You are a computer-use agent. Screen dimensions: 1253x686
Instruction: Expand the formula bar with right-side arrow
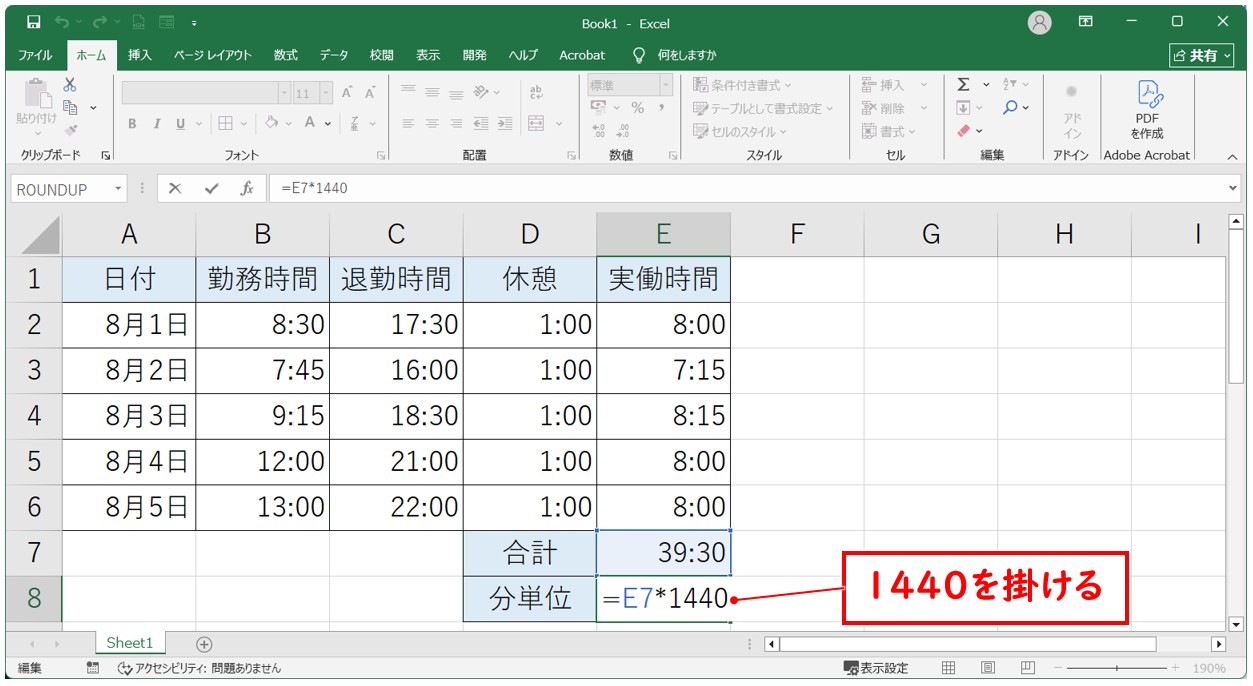(1232, 188)
